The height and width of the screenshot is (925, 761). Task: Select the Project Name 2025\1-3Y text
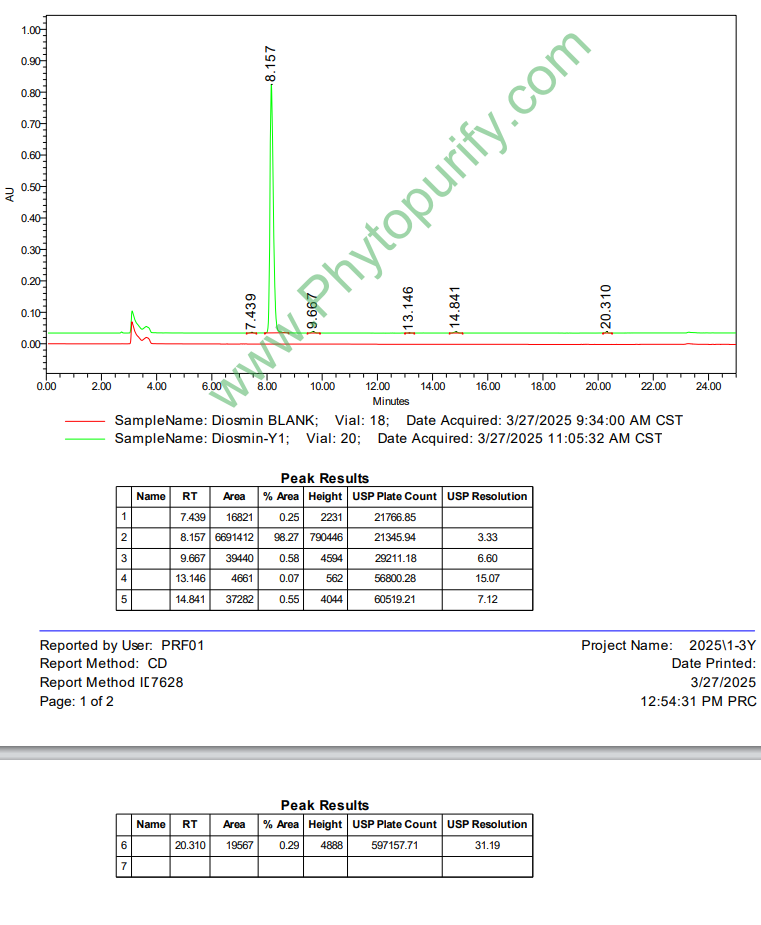(668, 646)
